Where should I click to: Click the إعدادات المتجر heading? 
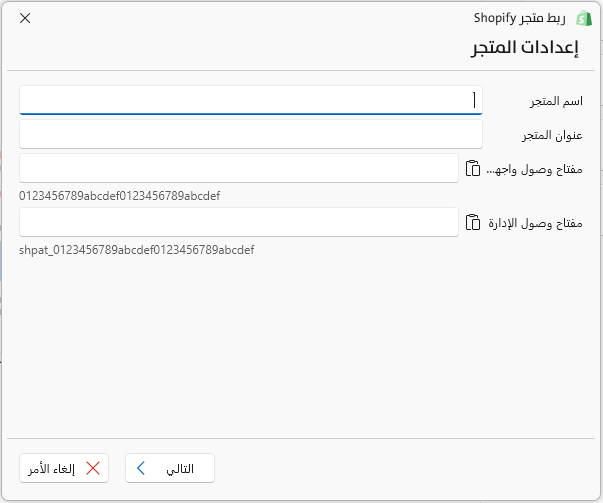(x=525, y=48)
